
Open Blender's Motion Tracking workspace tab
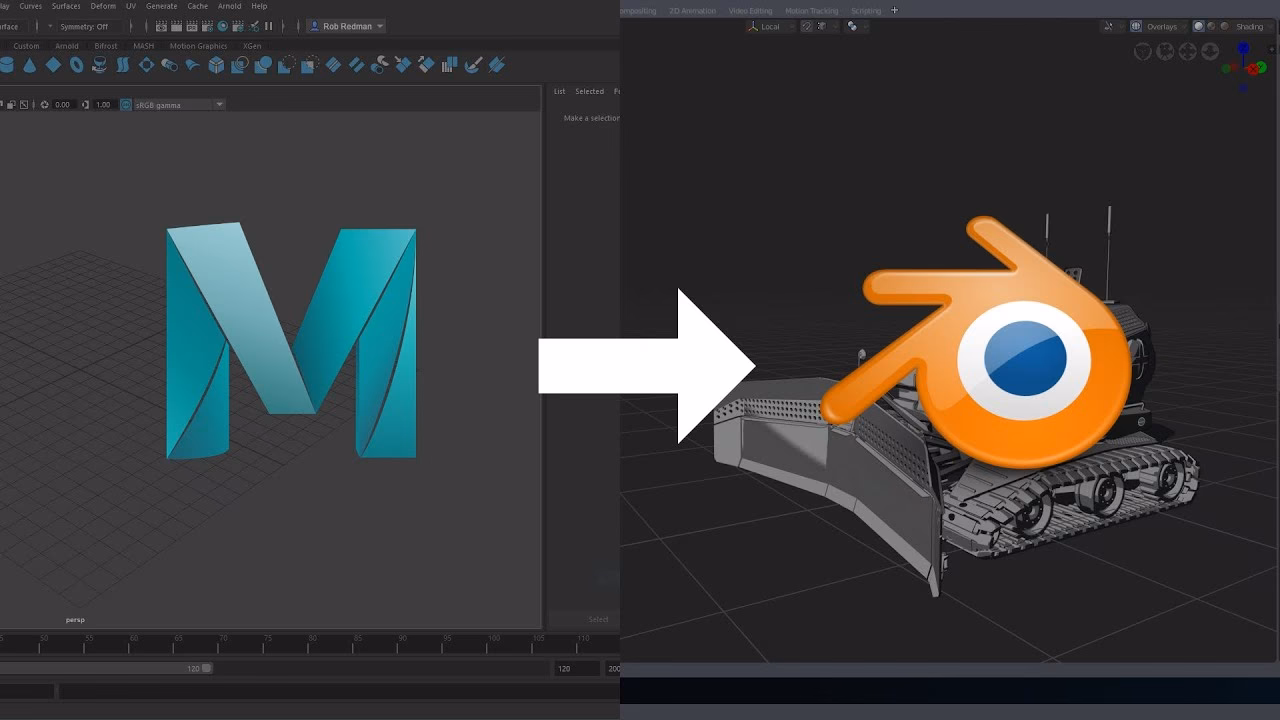tap(812, 11)
